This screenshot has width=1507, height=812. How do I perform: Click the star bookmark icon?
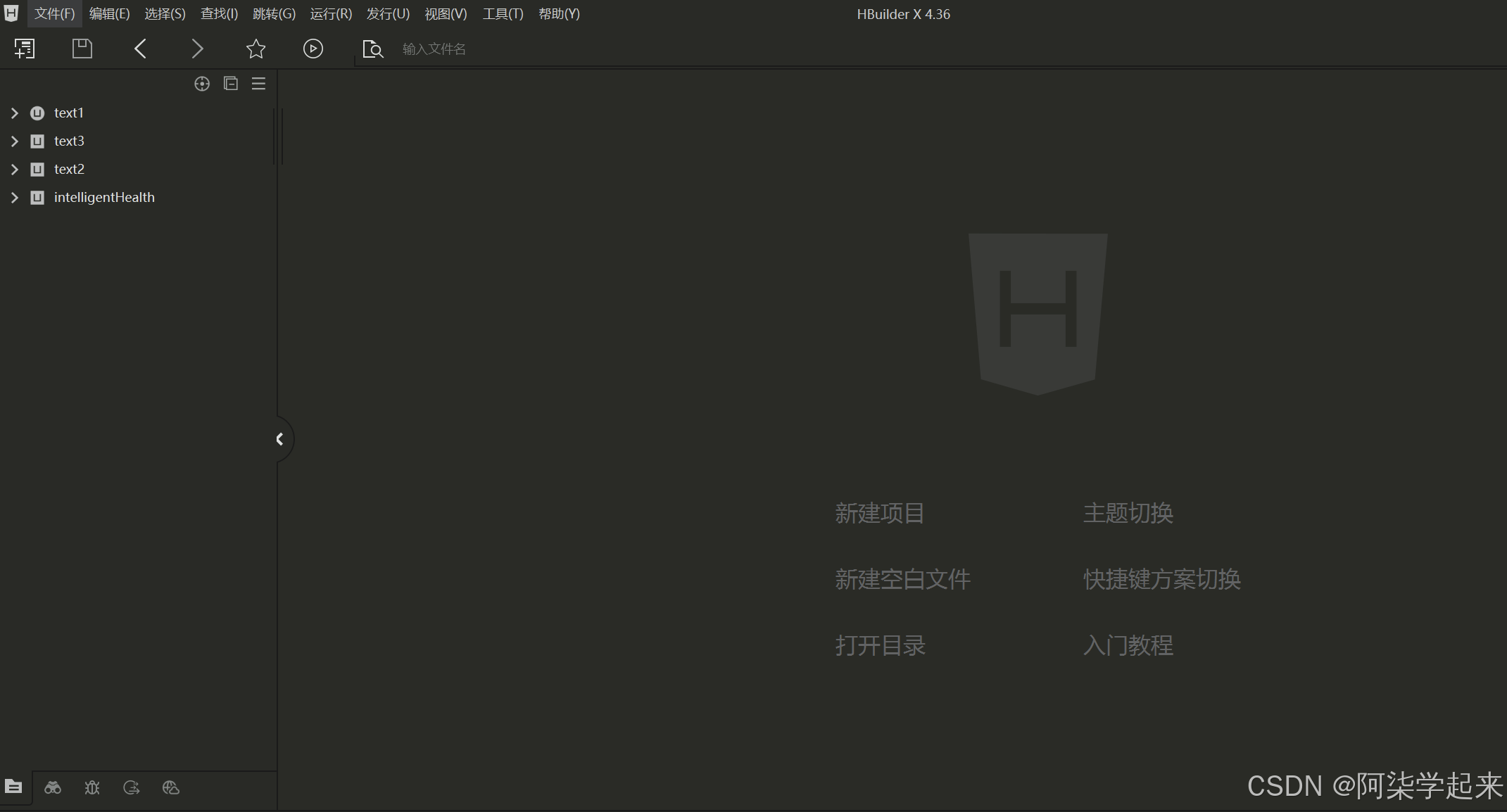pyautogui.click(x=256, y=49)
